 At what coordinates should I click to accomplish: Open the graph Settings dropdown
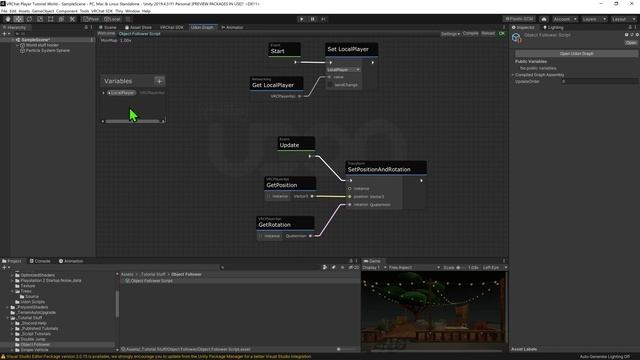point(450,33)
